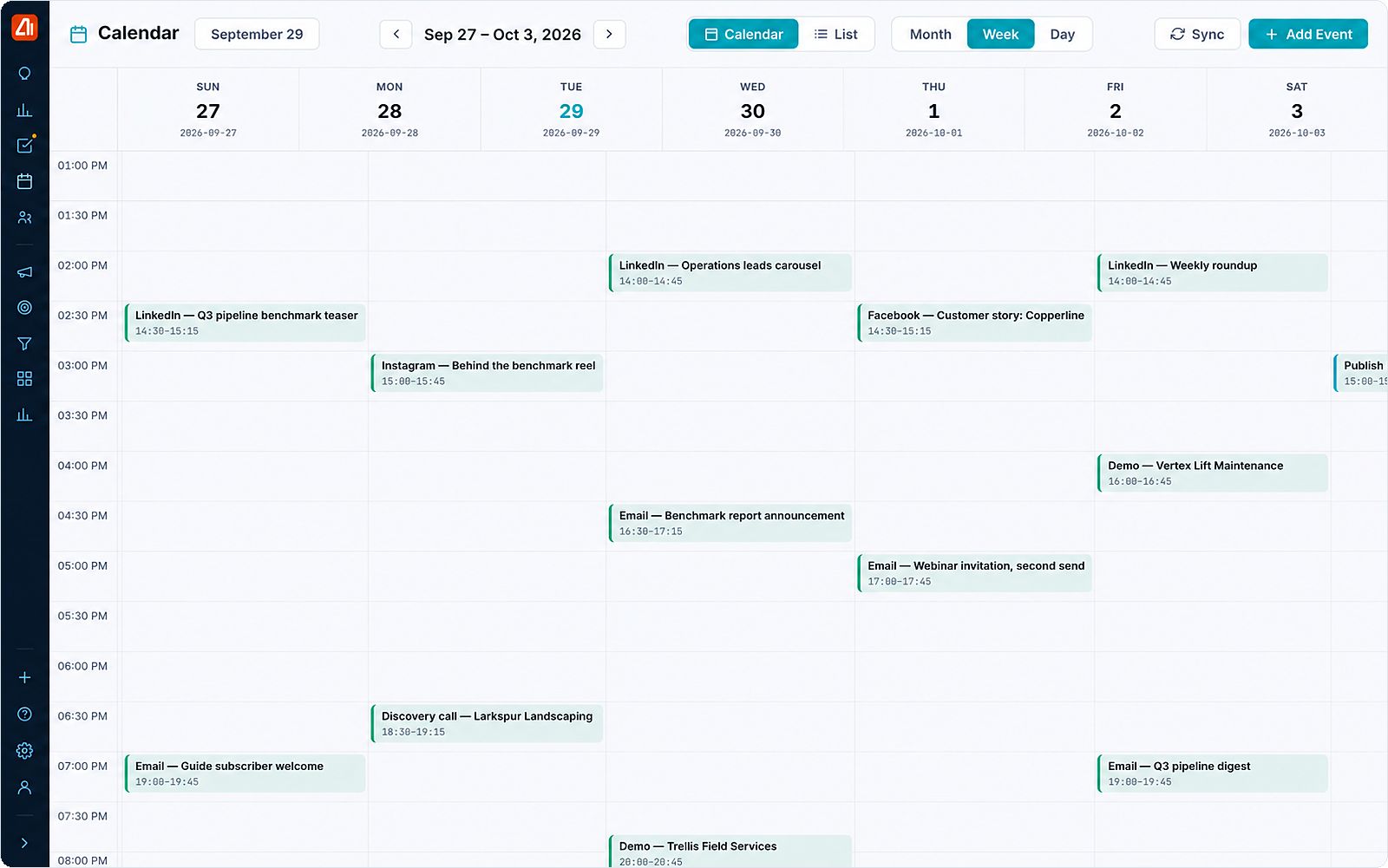1388x868 pixels.
Task: Open LinkedIn Q3 pipeline benchmark teaser event
Action: pos(246,323)
